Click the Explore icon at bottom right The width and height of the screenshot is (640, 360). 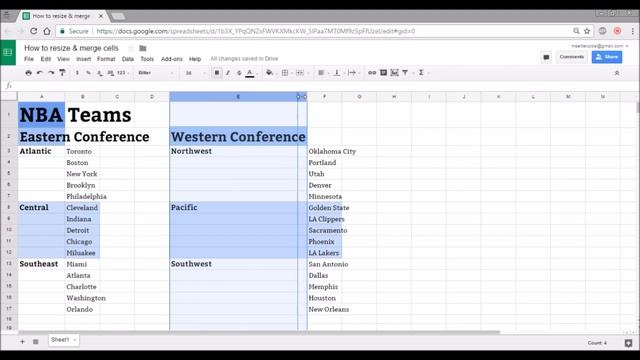tap(629, 343)
